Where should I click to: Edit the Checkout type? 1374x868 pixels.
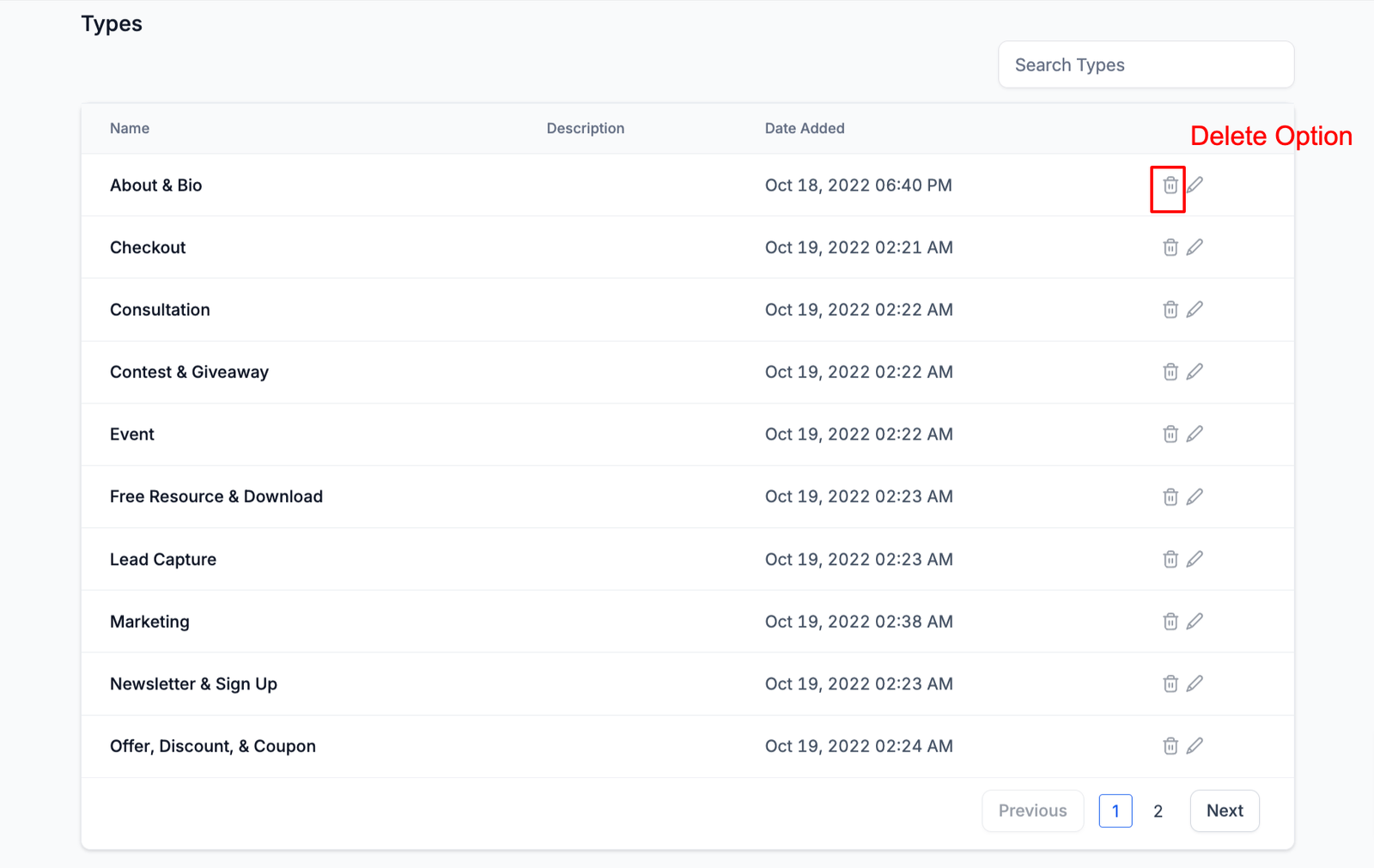pos(1195,247)
